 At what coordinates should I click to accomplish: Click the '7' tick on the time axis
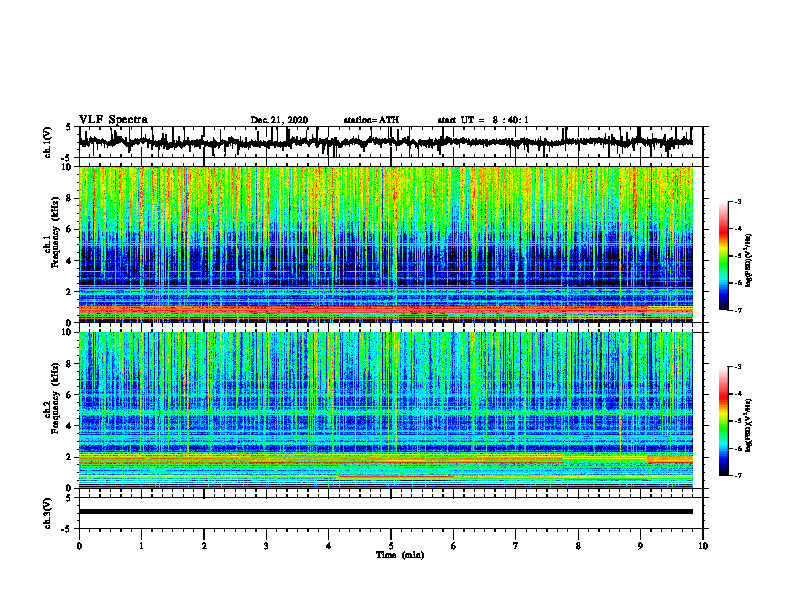(516, 546)
